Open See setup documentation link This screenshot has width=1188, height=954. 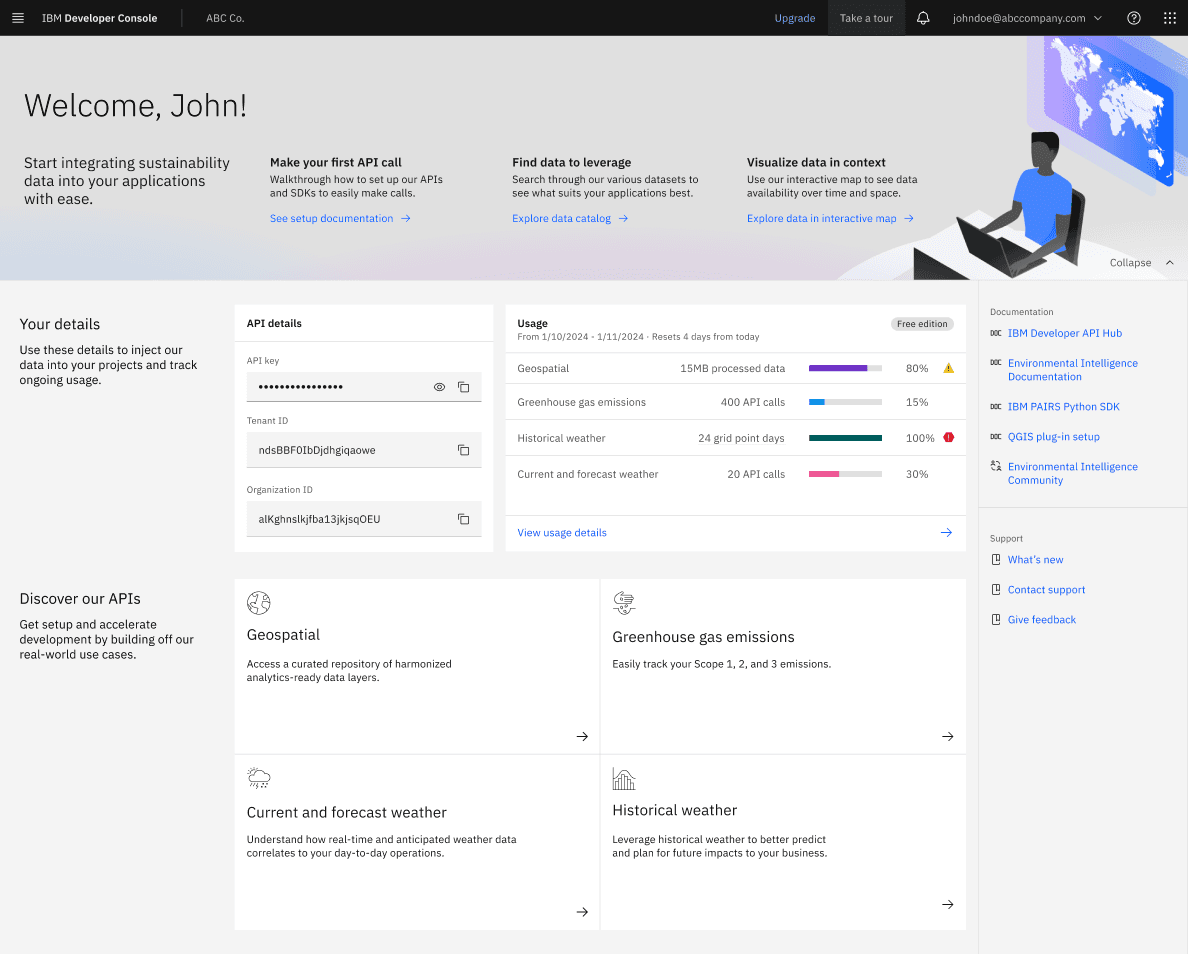click(x=340, y=218)
